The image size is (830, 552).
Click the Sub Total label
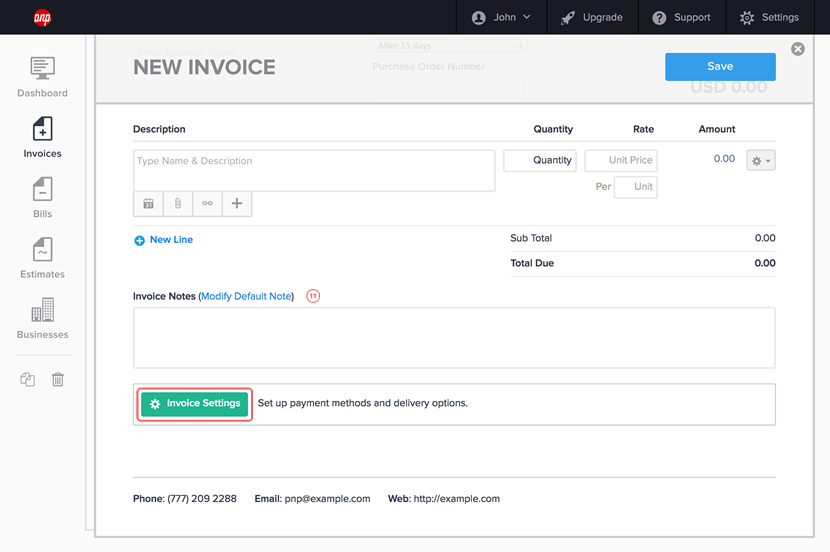point(531,238)
